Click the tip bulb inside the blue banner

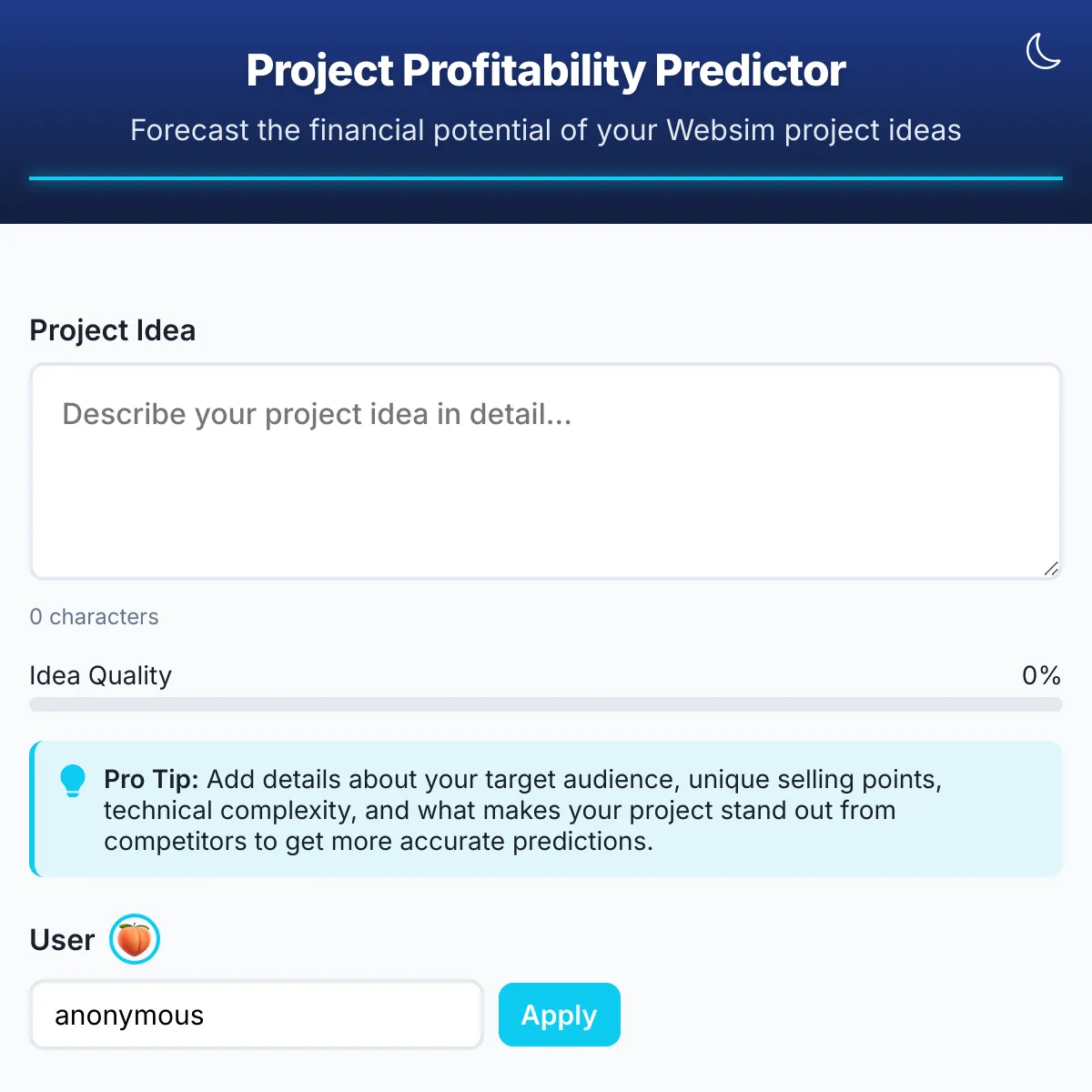pos(73,780)
